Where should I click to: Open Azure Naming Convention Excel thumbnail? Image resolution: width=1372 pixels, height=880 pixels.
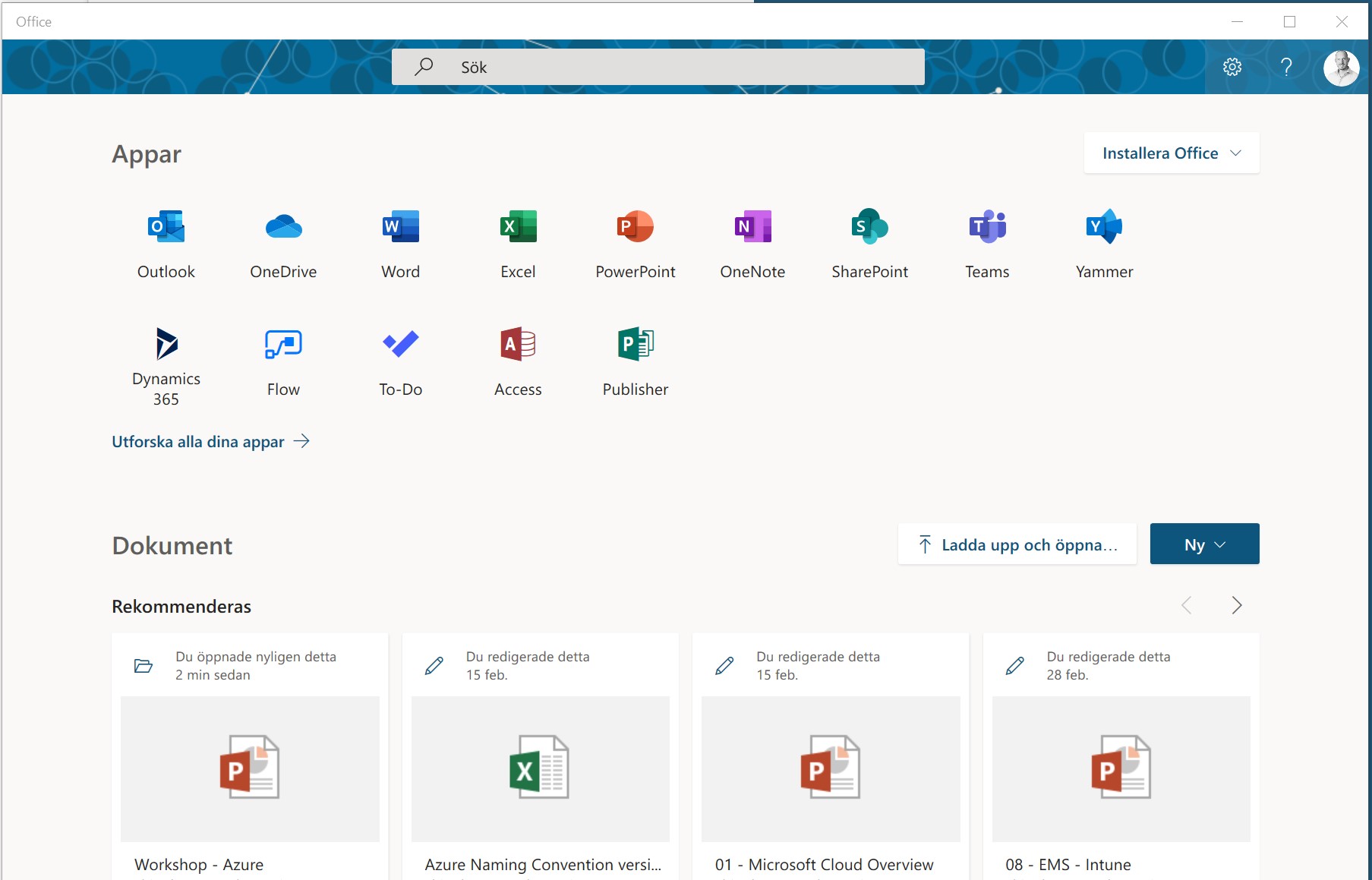click(x=541, y=768)
